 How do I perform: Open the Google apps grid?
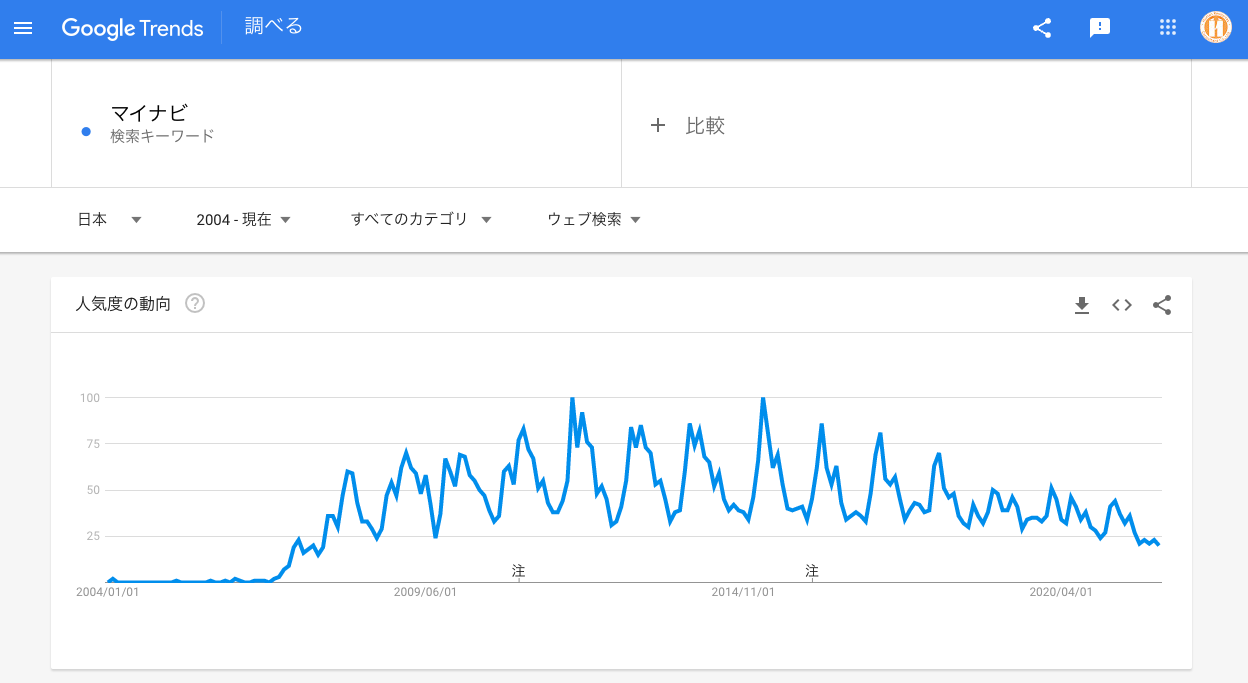click(1167, 28)
